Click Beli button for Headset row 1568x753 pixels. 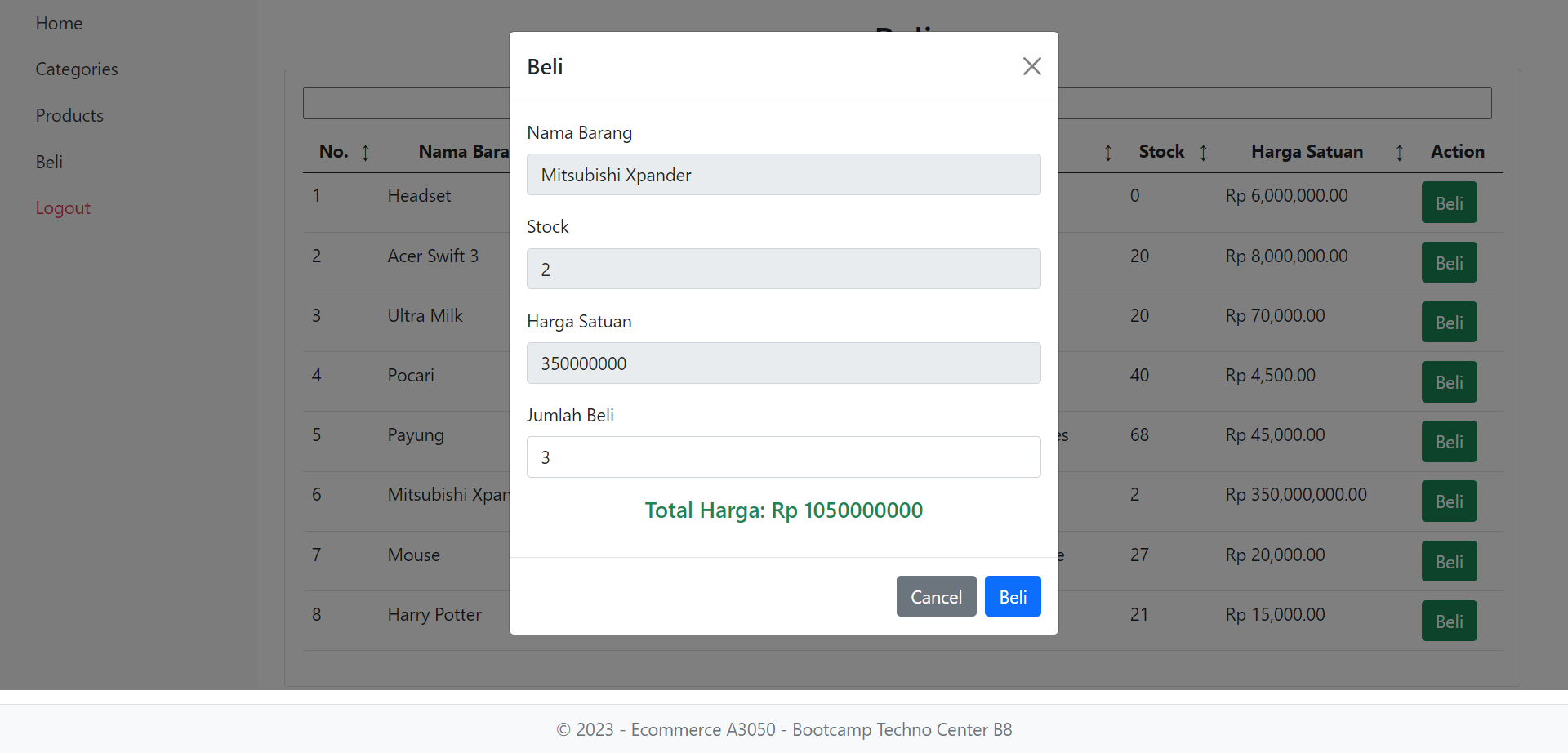(1449, 203)
